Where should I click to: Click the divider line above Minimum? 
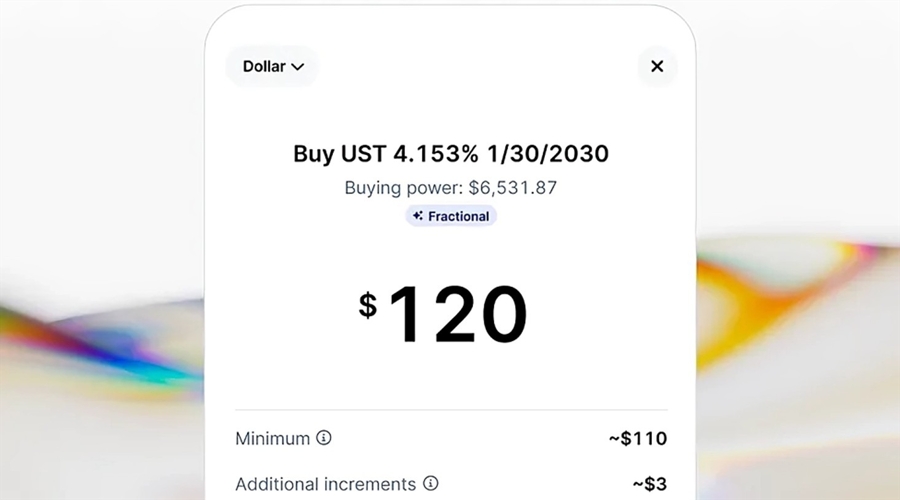coord(451,409)
